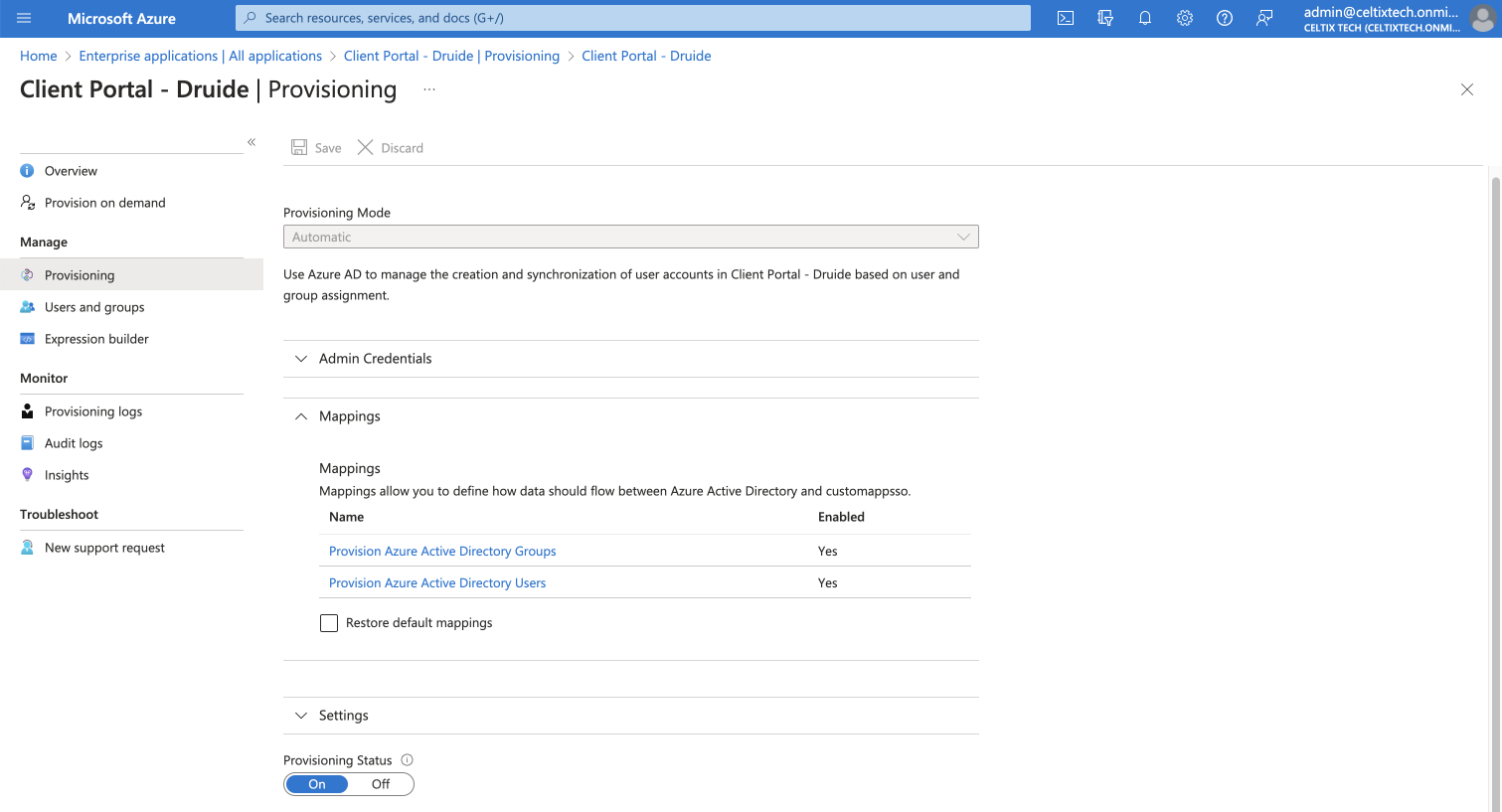Open the Feedback icon in the header

[x=1264, y=18]
